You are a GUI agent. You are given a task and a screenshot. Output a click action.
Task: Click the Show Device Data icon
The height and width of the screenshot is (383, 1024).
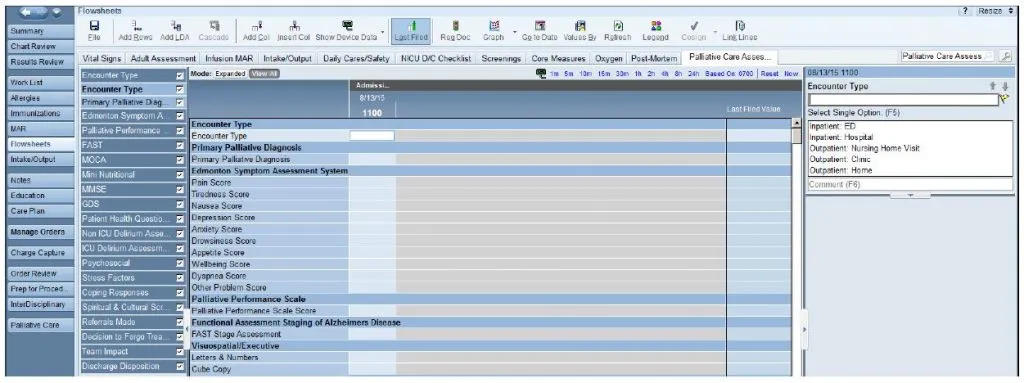coord(347,26)
